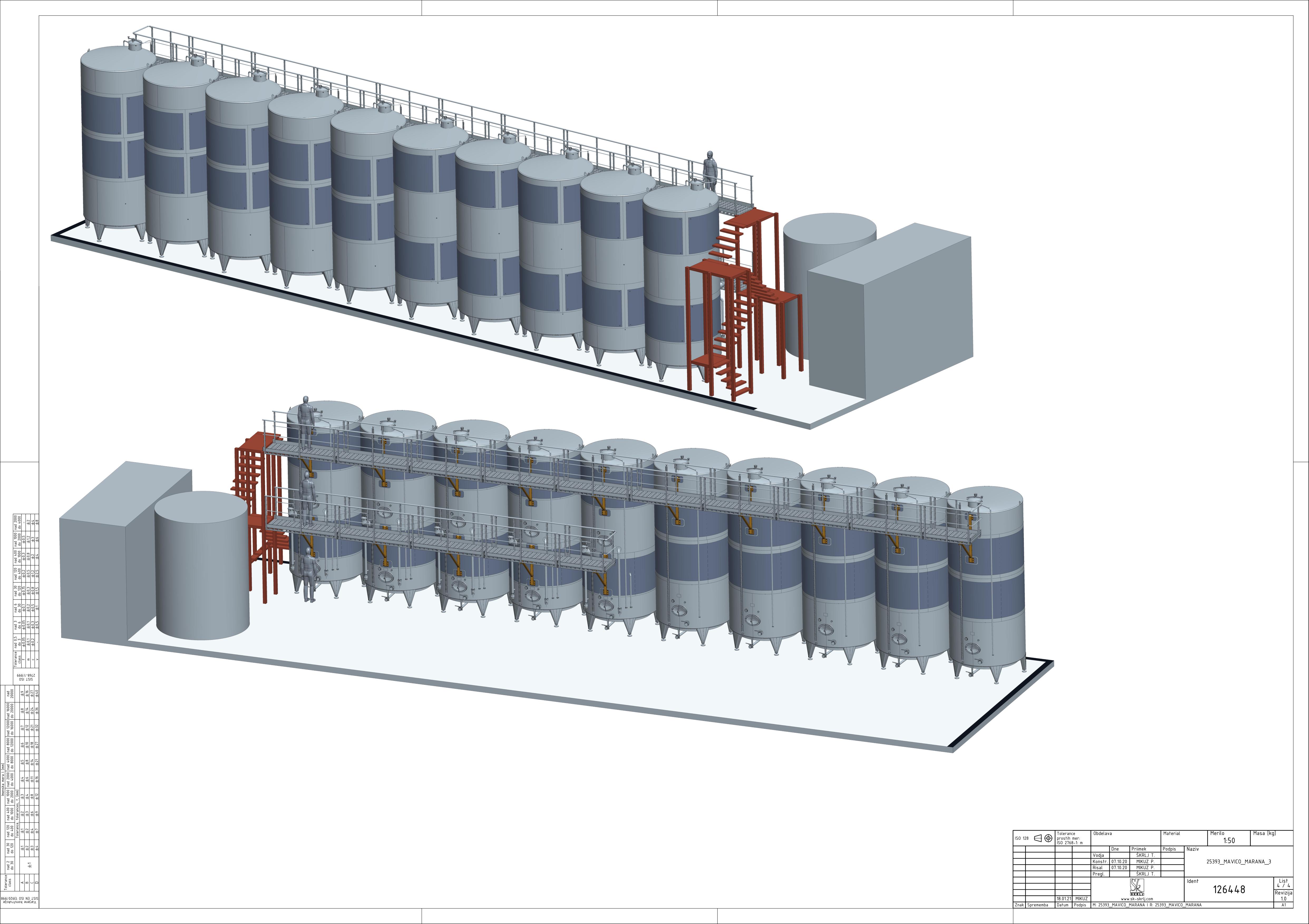Click the ISO 2768-1: m tolerance note
This screenshot has width=1309, height=924.
[x=1069, y=843]
